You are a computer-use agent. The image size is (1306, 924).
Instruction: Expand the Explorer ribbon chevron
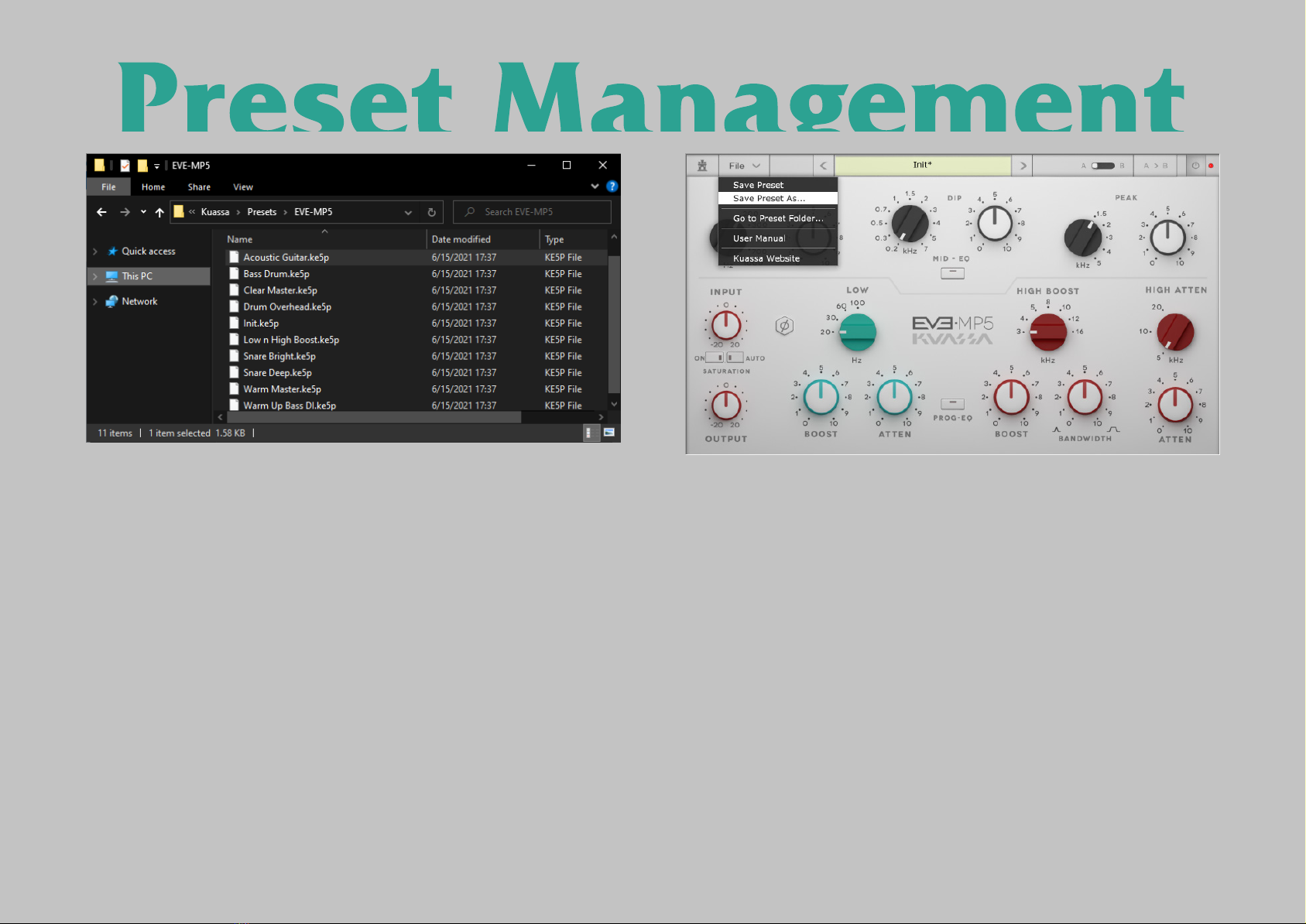[x=595, y=187]
